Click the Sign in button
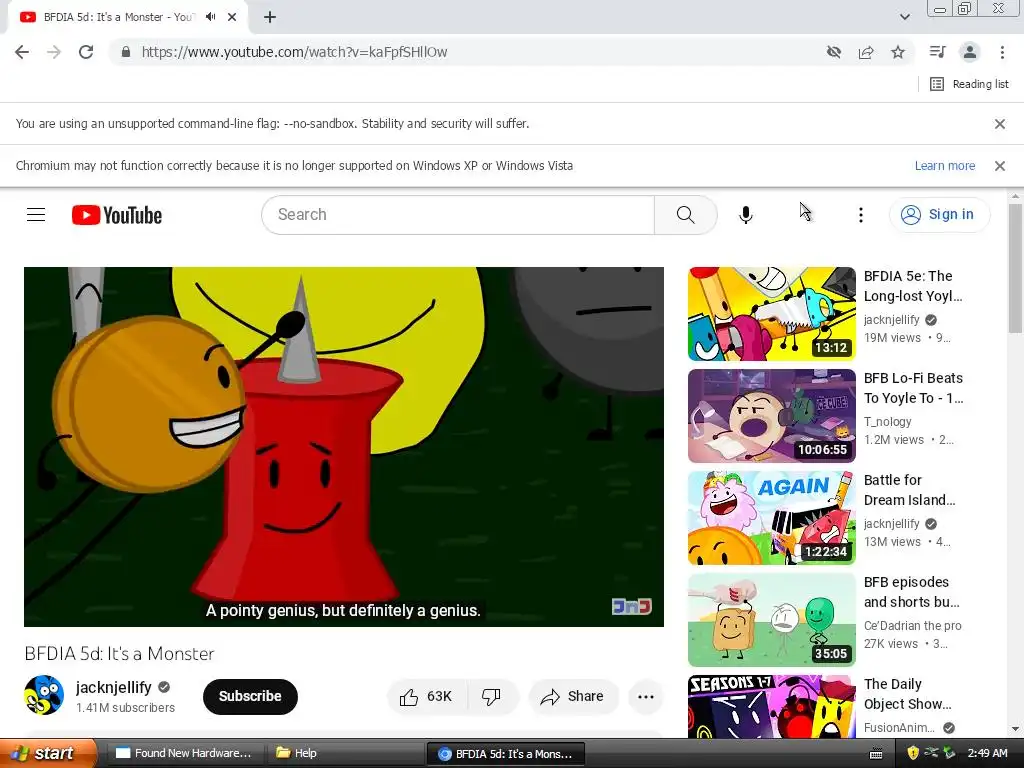 click(939, 215)
